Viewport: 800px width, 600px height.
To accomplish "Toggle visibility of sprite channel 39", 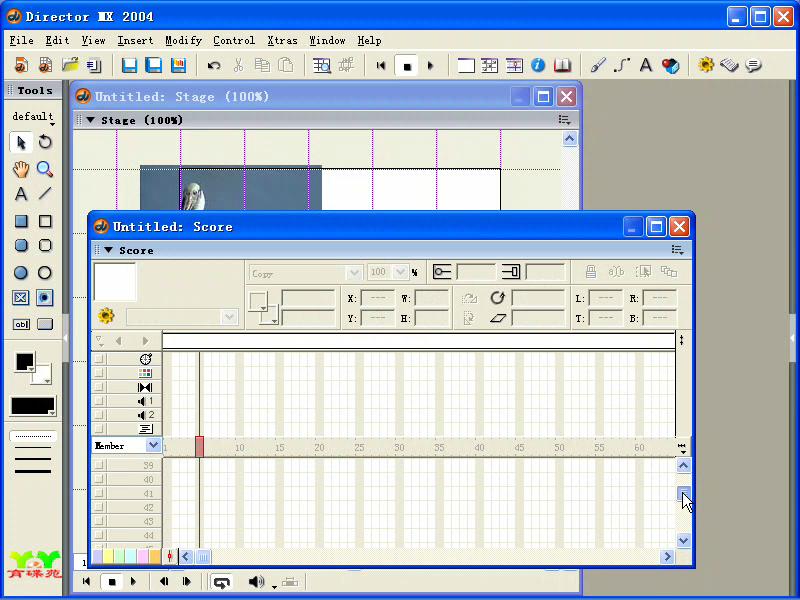I will [x=99, y=465].
